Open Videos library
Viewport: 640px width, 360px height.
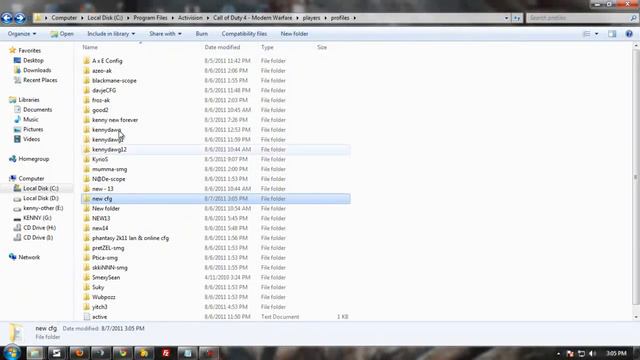(x=31, y=139)
